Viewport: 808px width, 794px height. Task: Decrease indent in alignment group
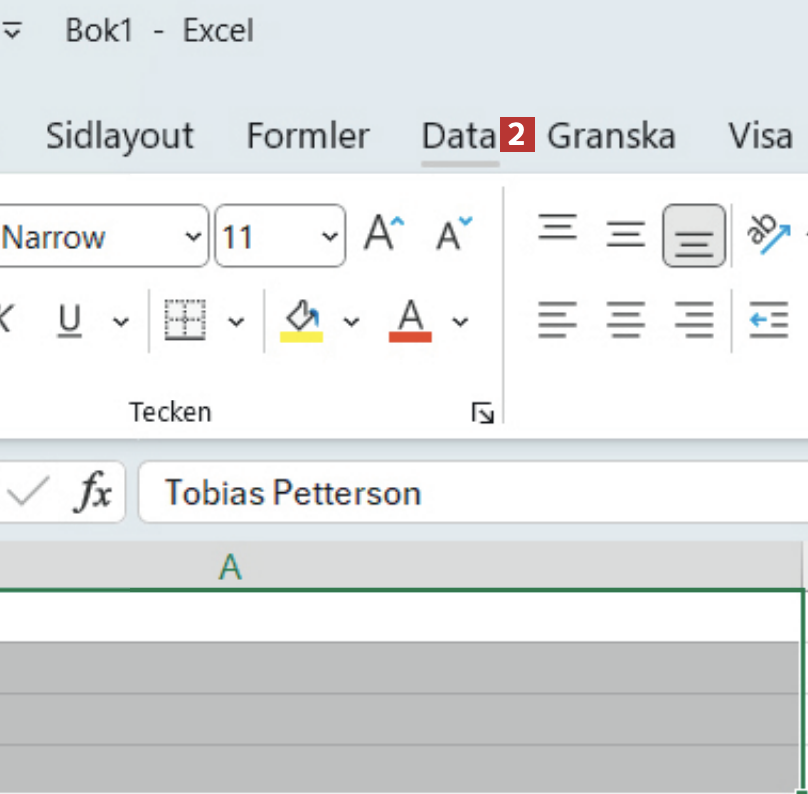click(x=768, y=321)
